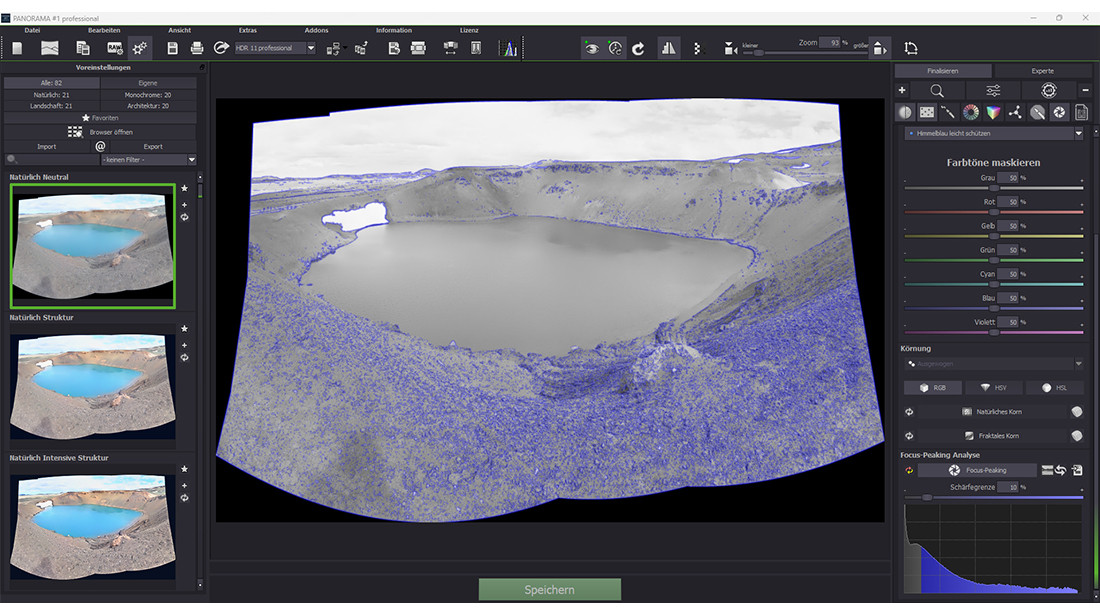This screenshot has width=1100, height=615.
Task: Open the 'keinen Filter' preset filter dropdown
Action: (x=148, y=159)
